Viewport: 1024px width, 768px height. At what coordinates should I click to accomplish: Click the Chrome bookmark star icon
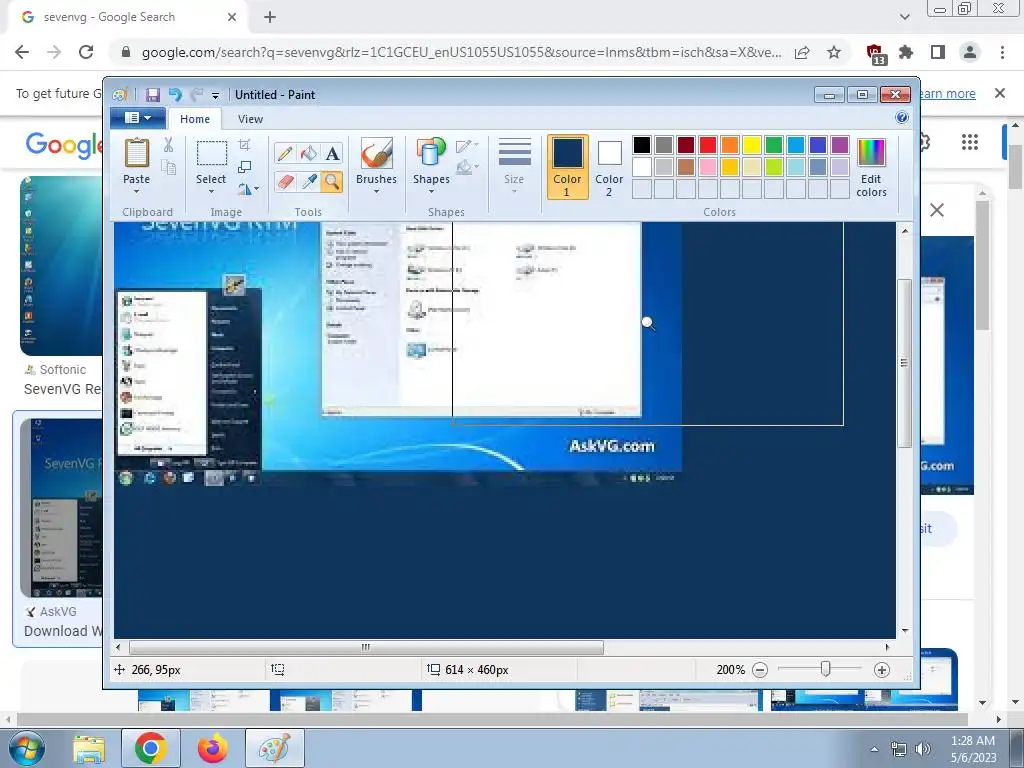click(x=834, y=52)
